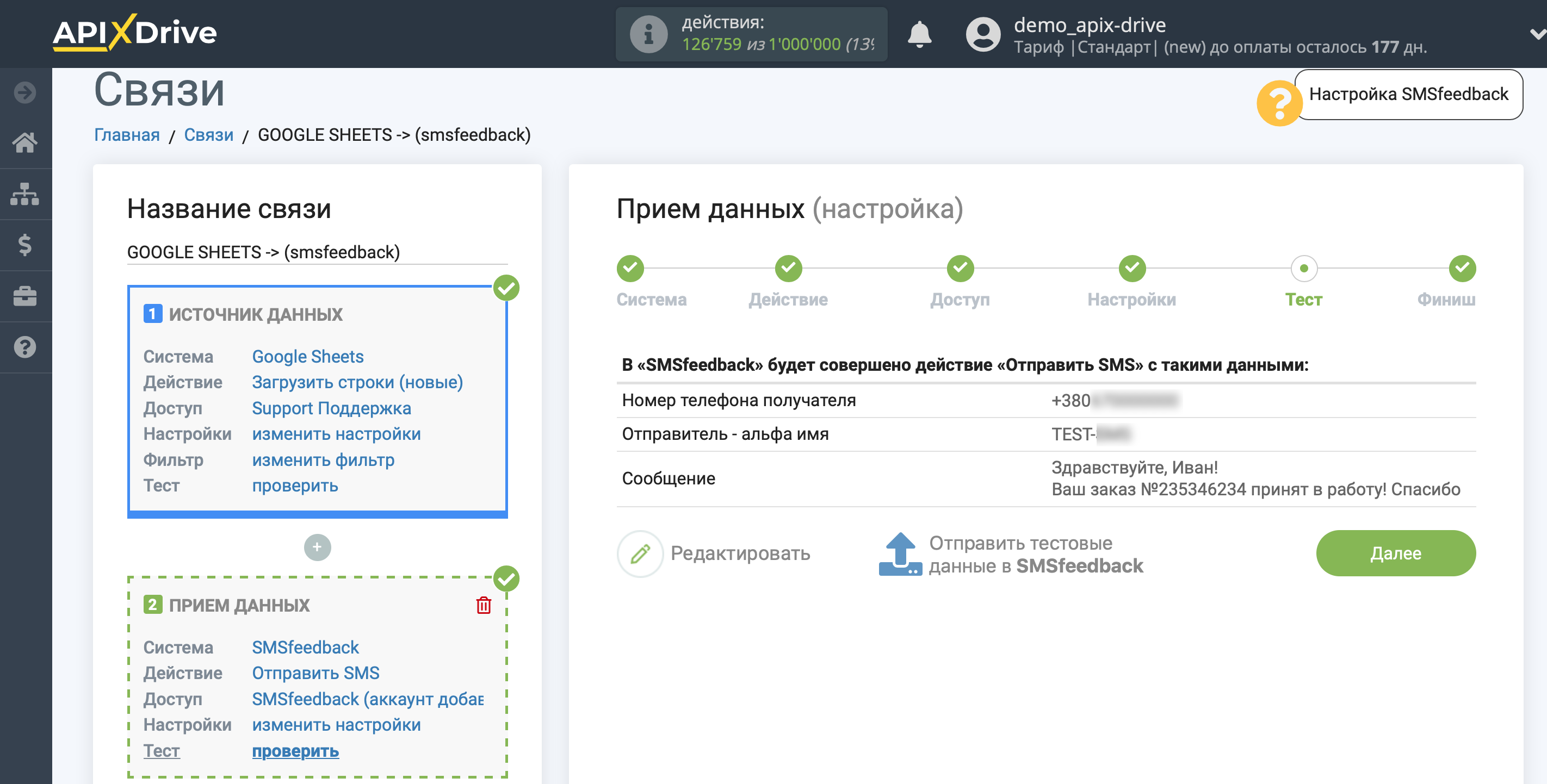Go to Главная breadcrumb link
Screen dimensions: 1547x784
point(127,135)
